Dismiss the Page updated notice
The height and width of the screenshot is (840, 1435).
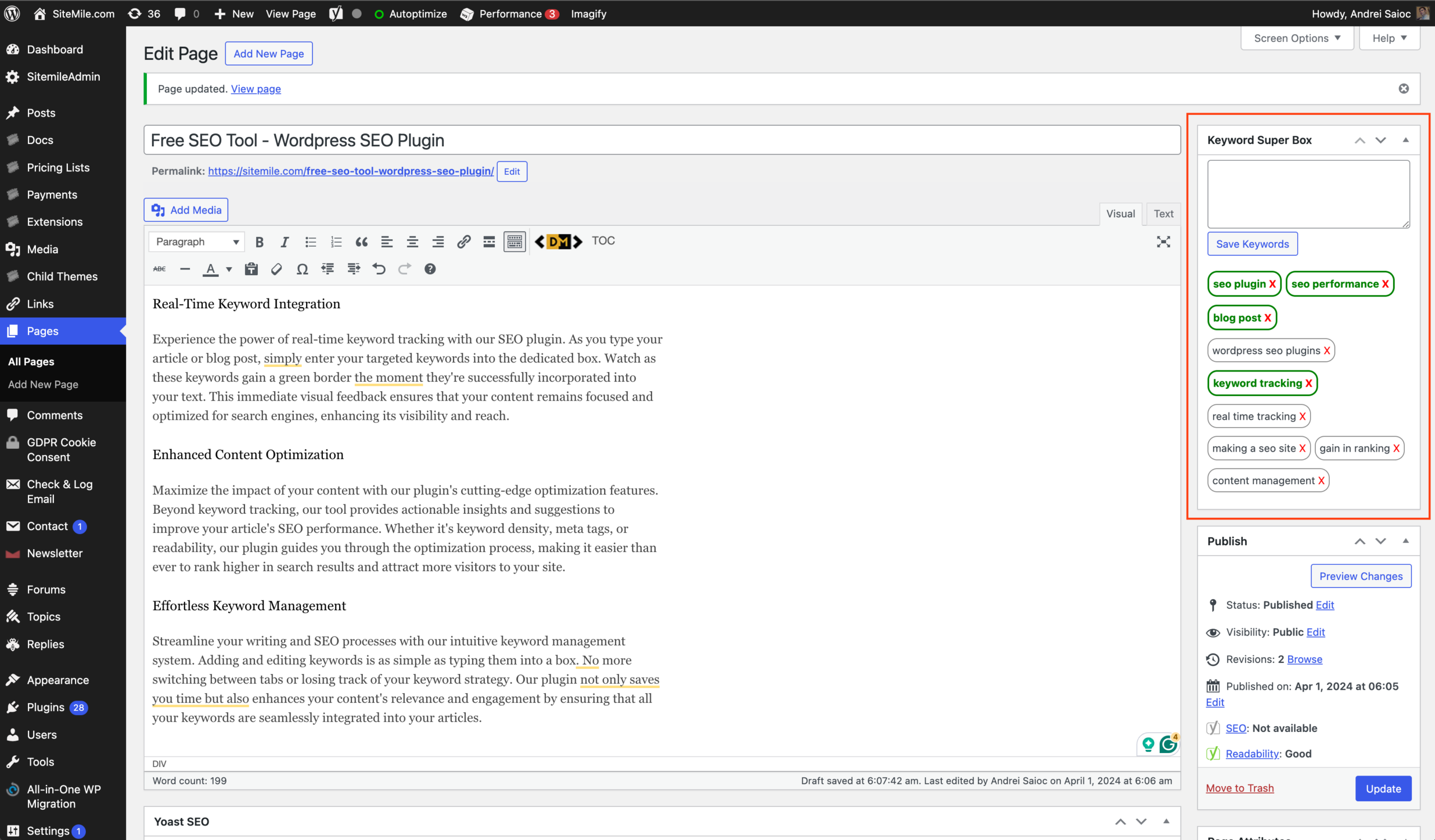click(x=1404, y=89)
